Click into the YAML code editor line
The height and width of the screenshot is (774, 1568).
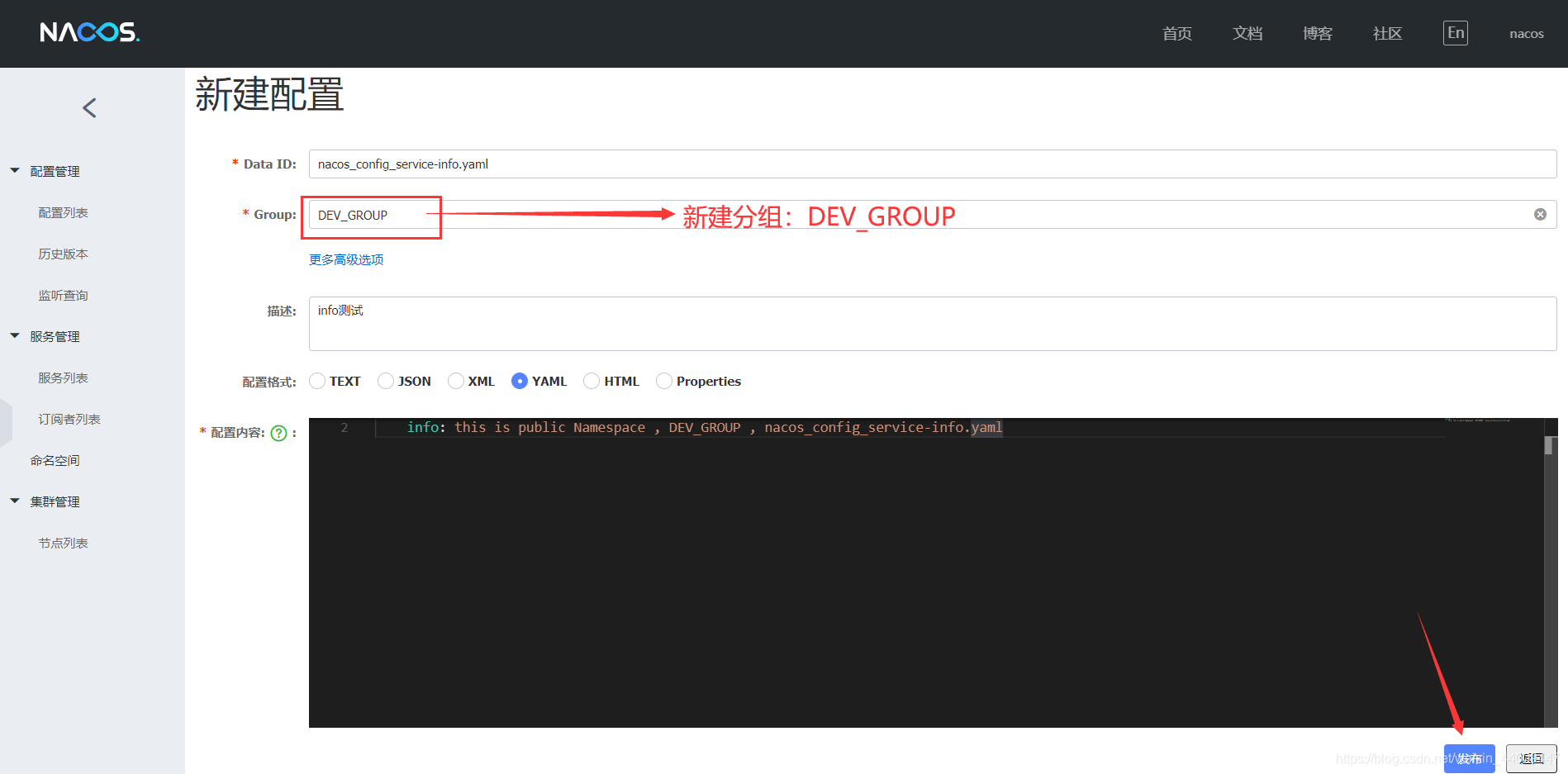704,427
